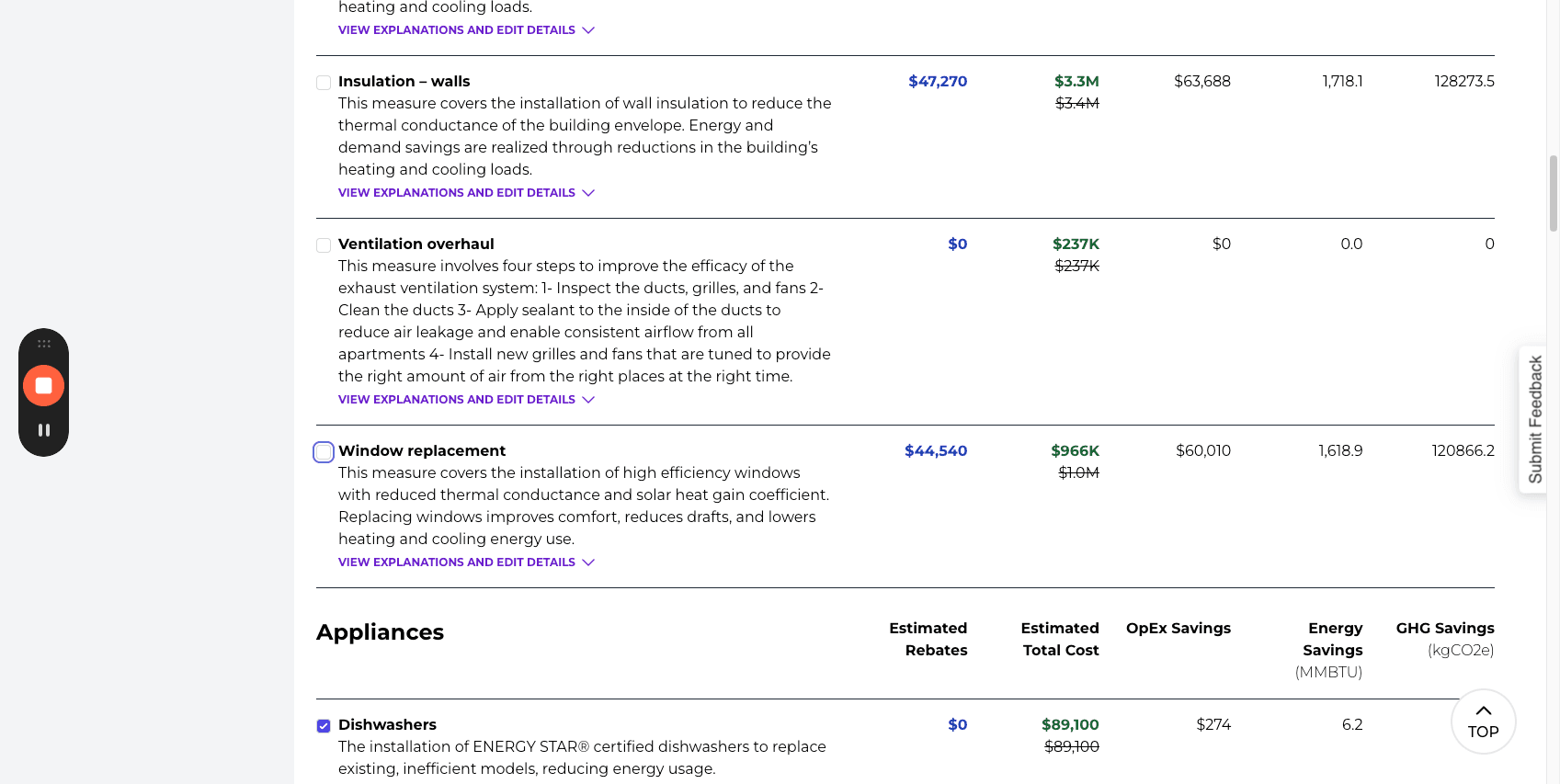
Task: Click the $44,540 window replacement rebate
Action: [936, 450]
